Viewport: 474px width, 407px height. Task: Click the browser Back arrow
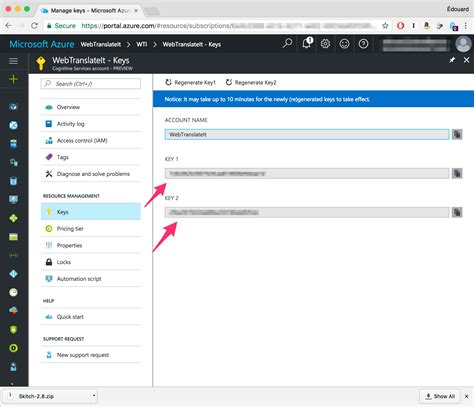coord(9,26)
